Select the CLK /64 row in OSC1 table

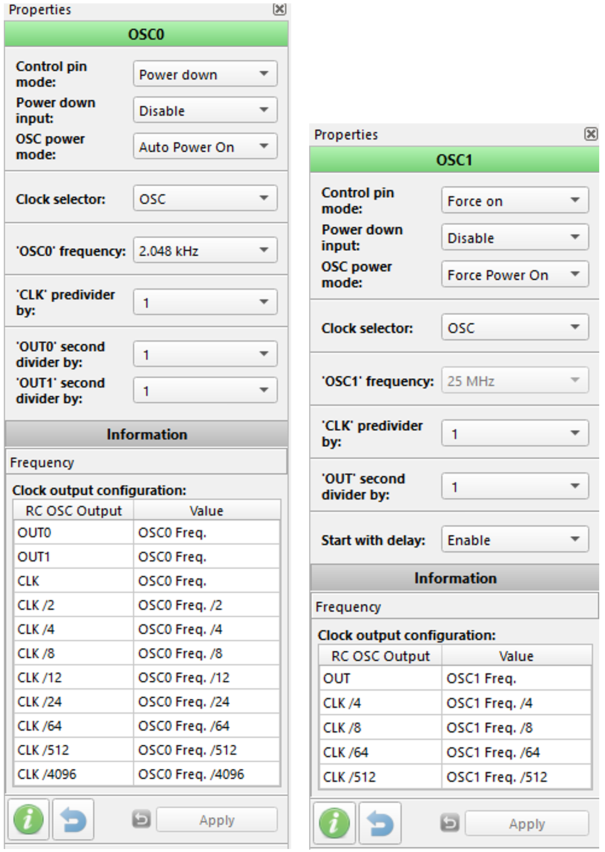[455, 752]
